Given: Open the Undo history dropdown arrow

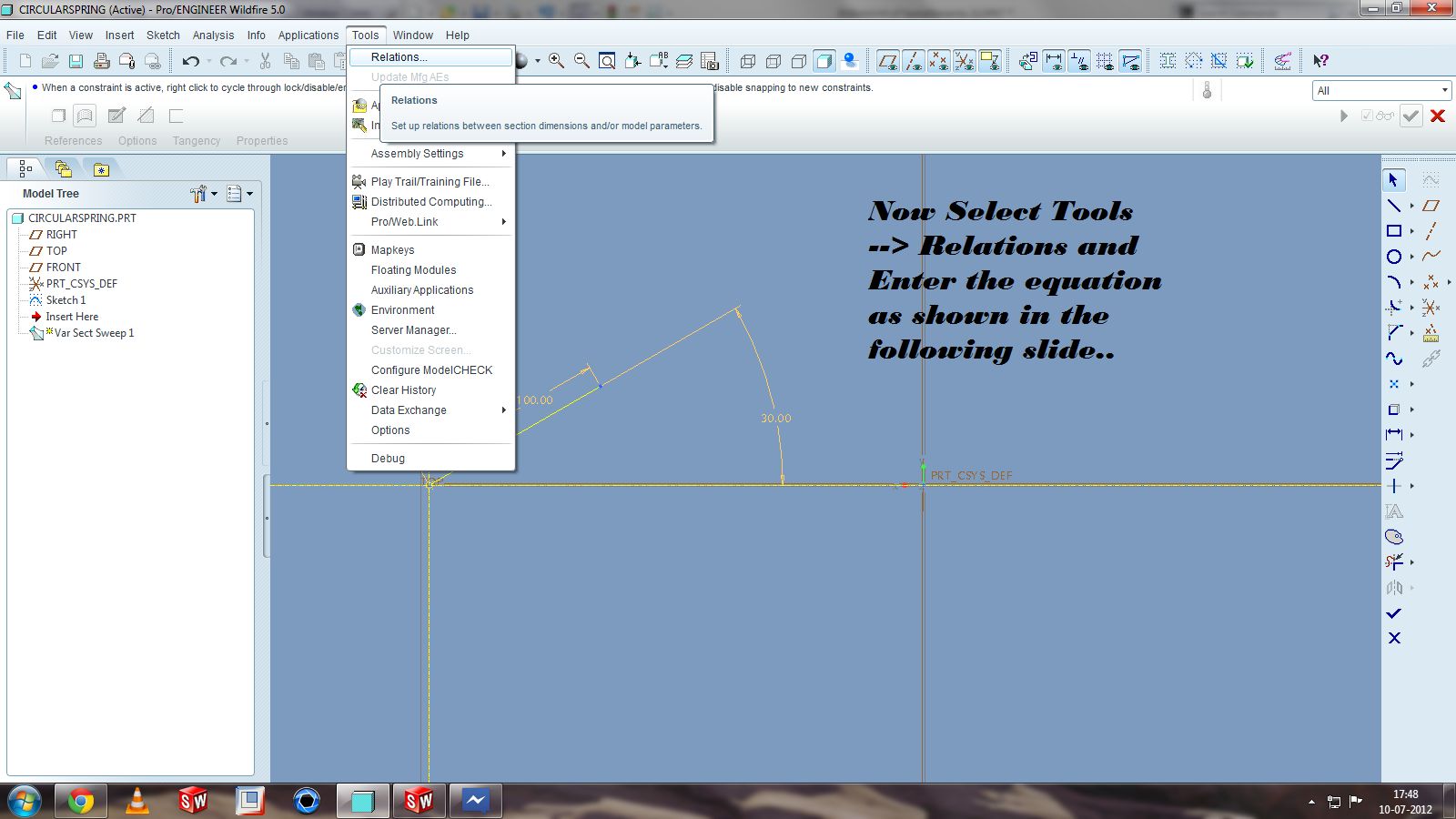Looking at the screenshot, I should (x=209, y=61).
